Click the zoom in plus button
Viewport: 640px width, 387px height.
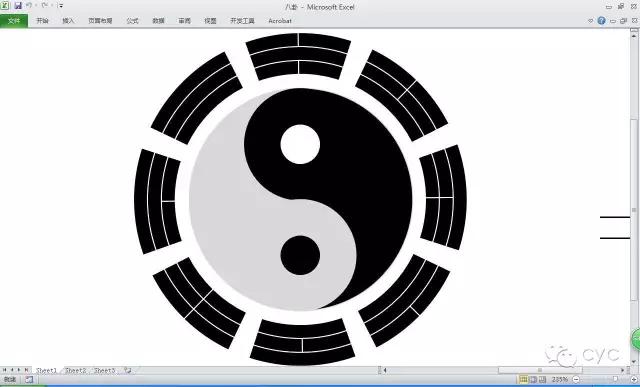pyautogui.click(x=635, y=380)
